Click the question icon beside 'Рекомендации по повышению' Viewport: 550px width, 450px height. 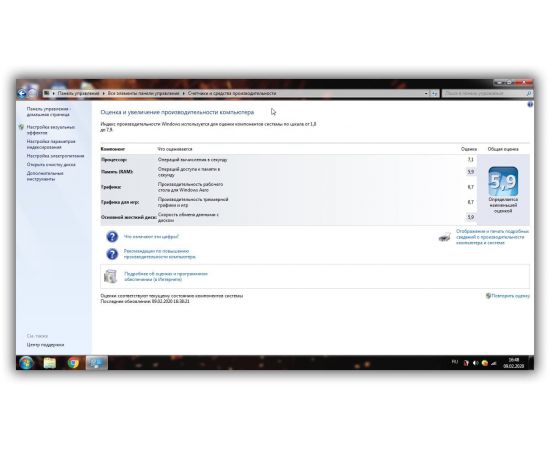(112, 254)
